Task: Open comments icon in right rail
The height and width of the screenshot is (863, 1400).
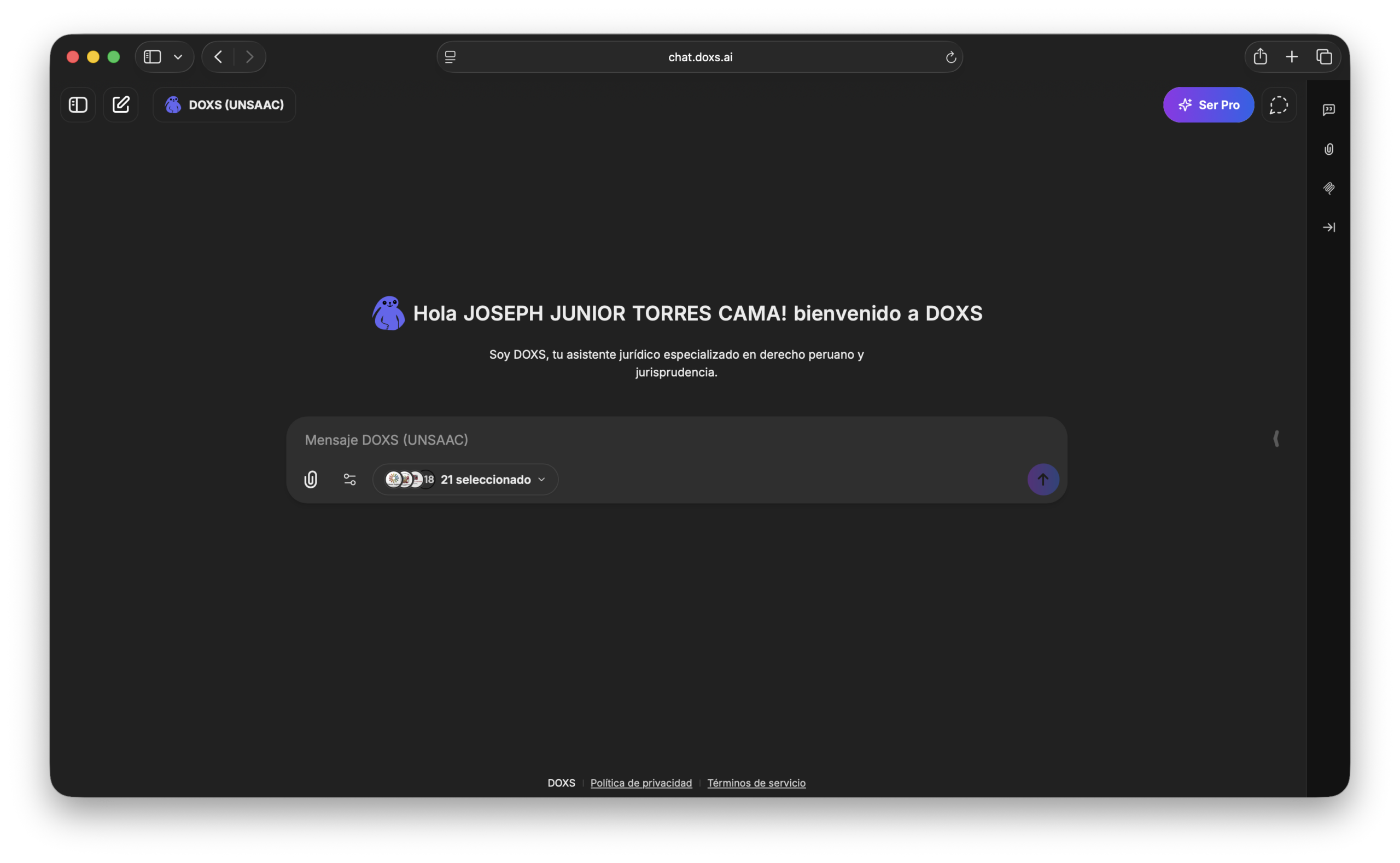Action: click(1328, 109)
